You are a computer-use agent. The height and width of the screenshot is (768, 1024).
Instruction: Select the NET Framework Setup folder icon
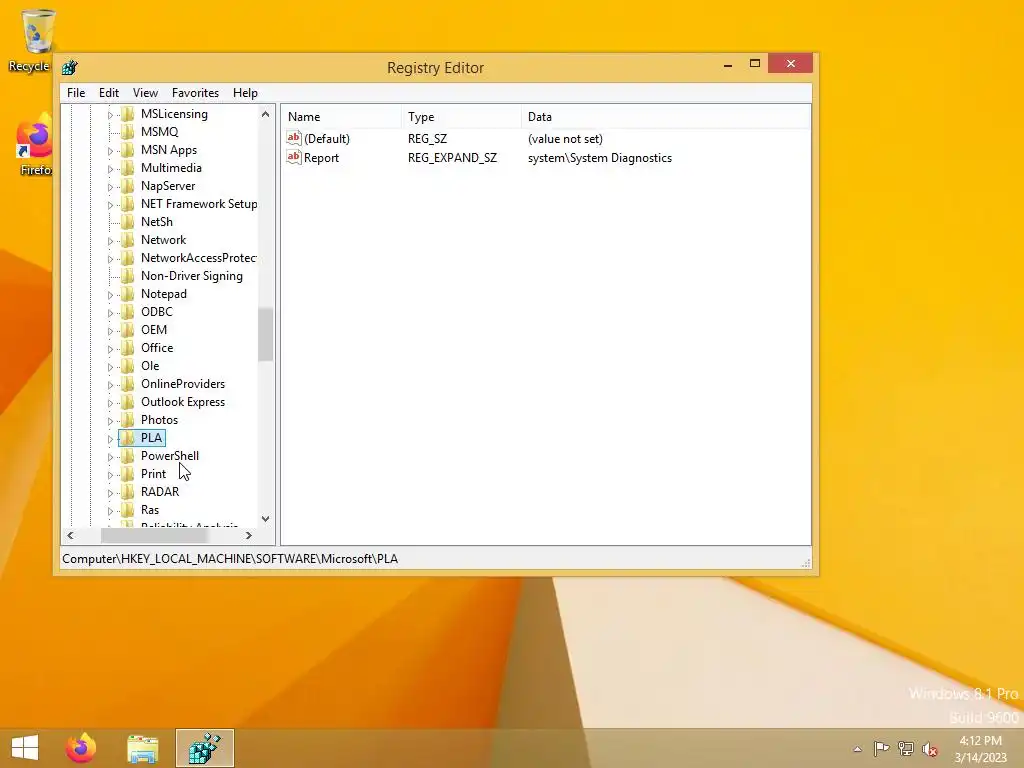pyautogui.click(x=128, y=204)
